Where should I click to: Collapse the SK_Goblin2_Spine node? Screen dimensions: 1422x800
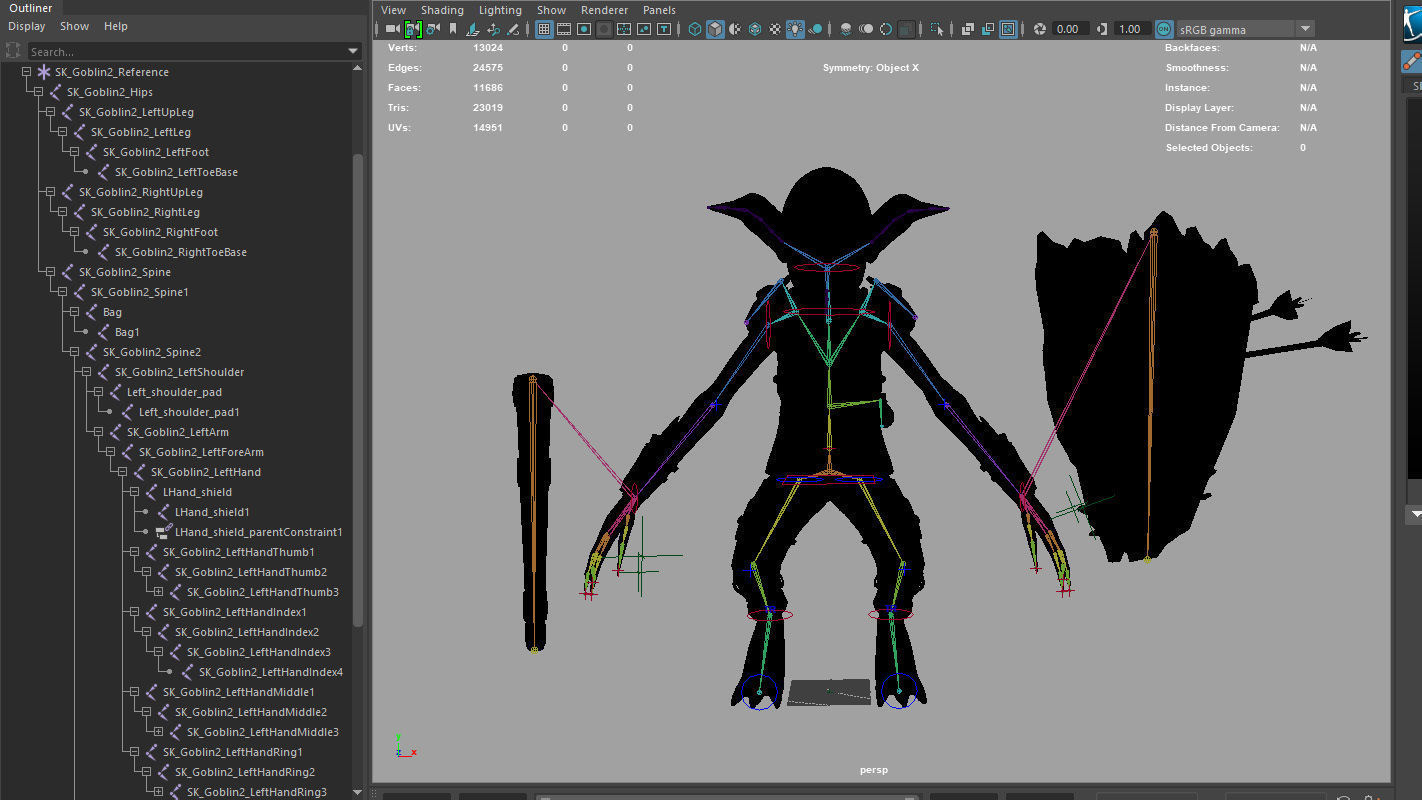pyautogui.click(x=51, y=272)
